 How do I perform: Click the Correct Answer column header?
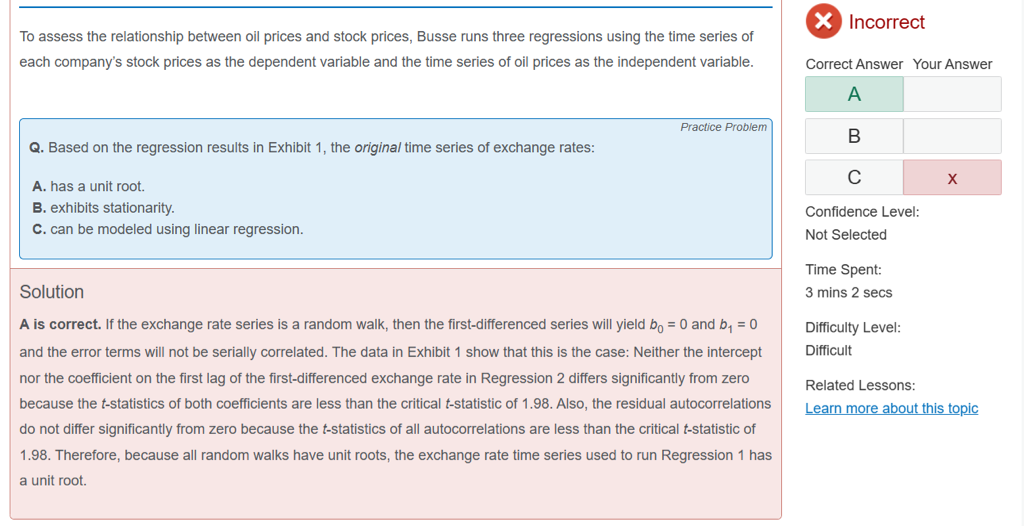pos(854,64)
